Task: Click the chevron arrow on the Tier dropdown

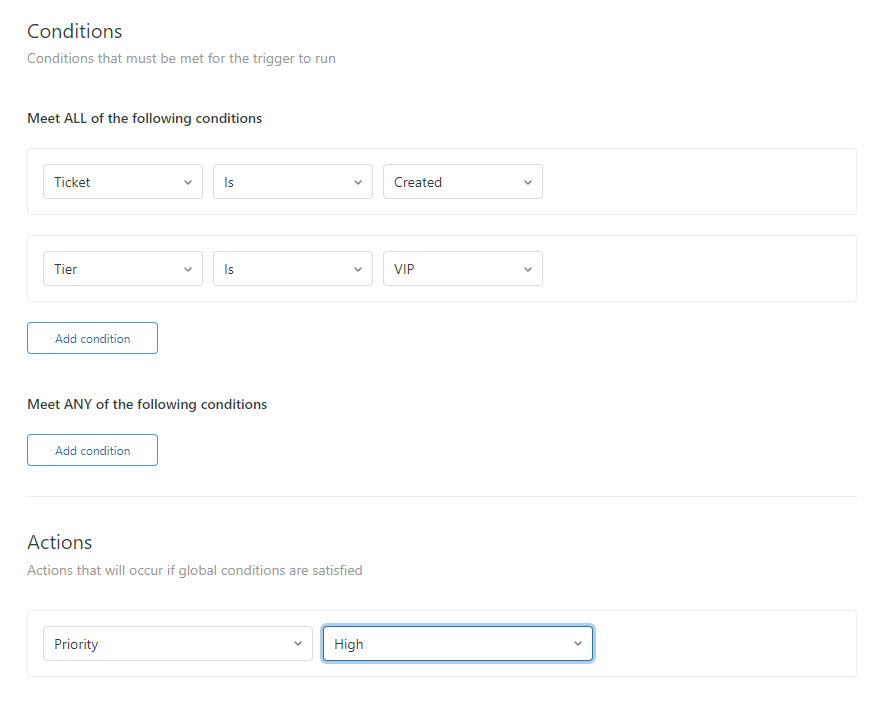Action: 187,269
